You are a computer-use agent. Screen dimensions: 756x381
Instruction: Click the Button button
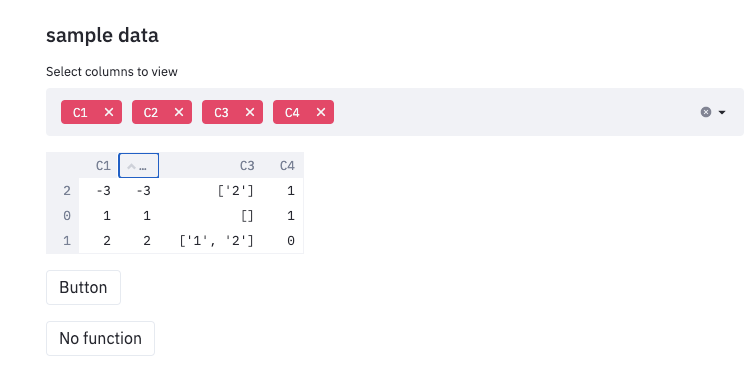(83, 287)
